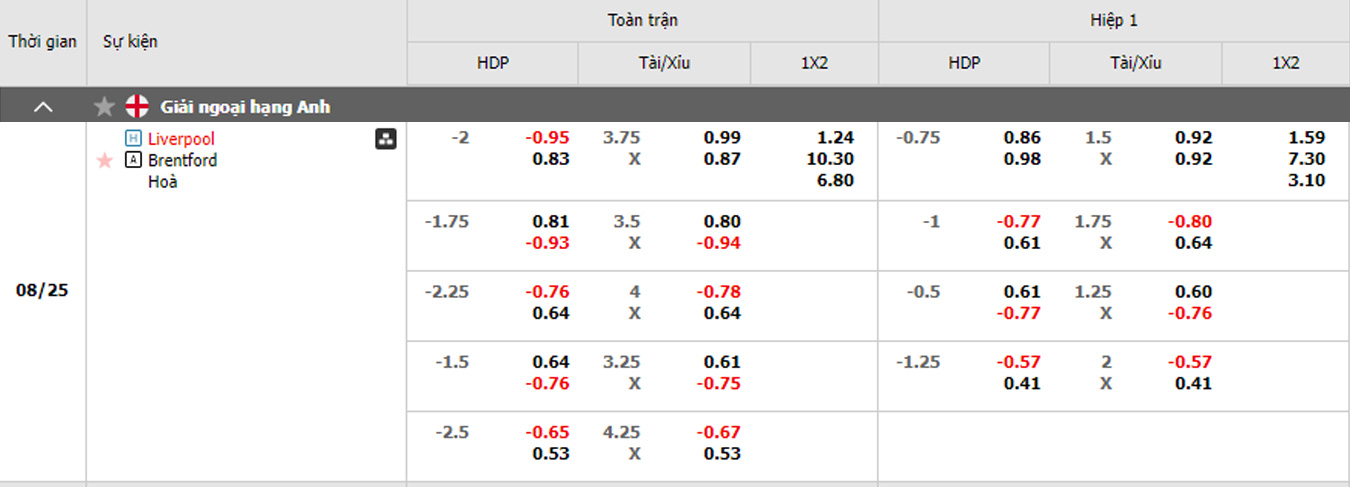Click the England flag icon

pyautogui.click(x=137, y=106)
